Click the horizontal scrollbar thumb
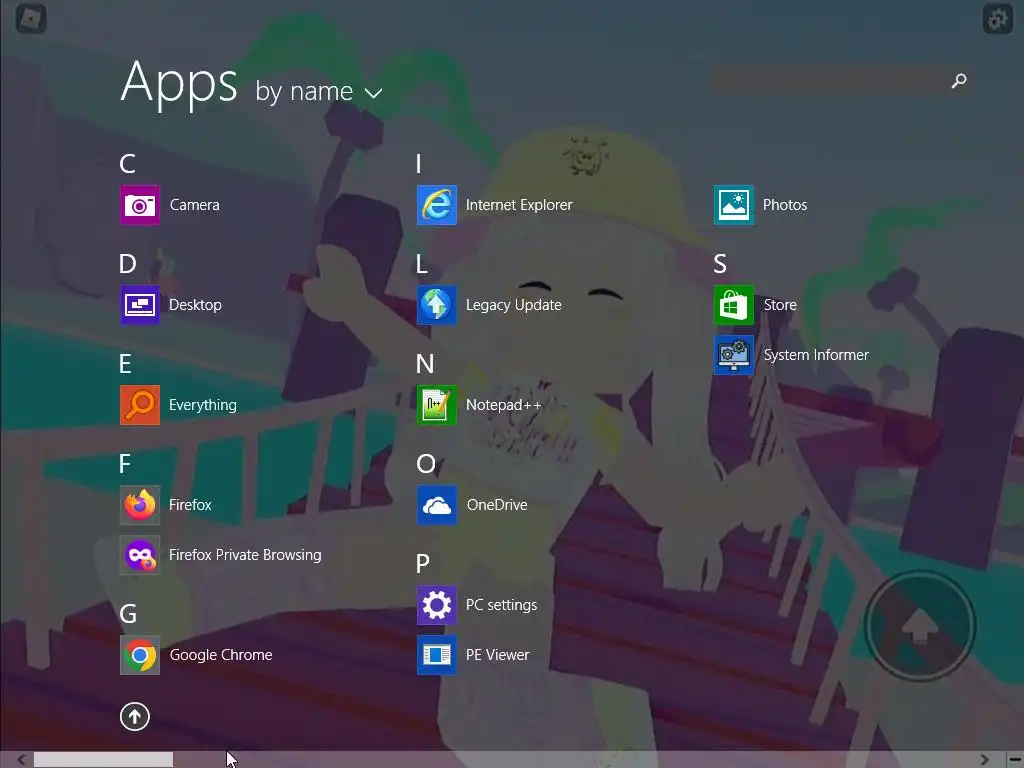The image size is (1024, 768). pos(103,760)
